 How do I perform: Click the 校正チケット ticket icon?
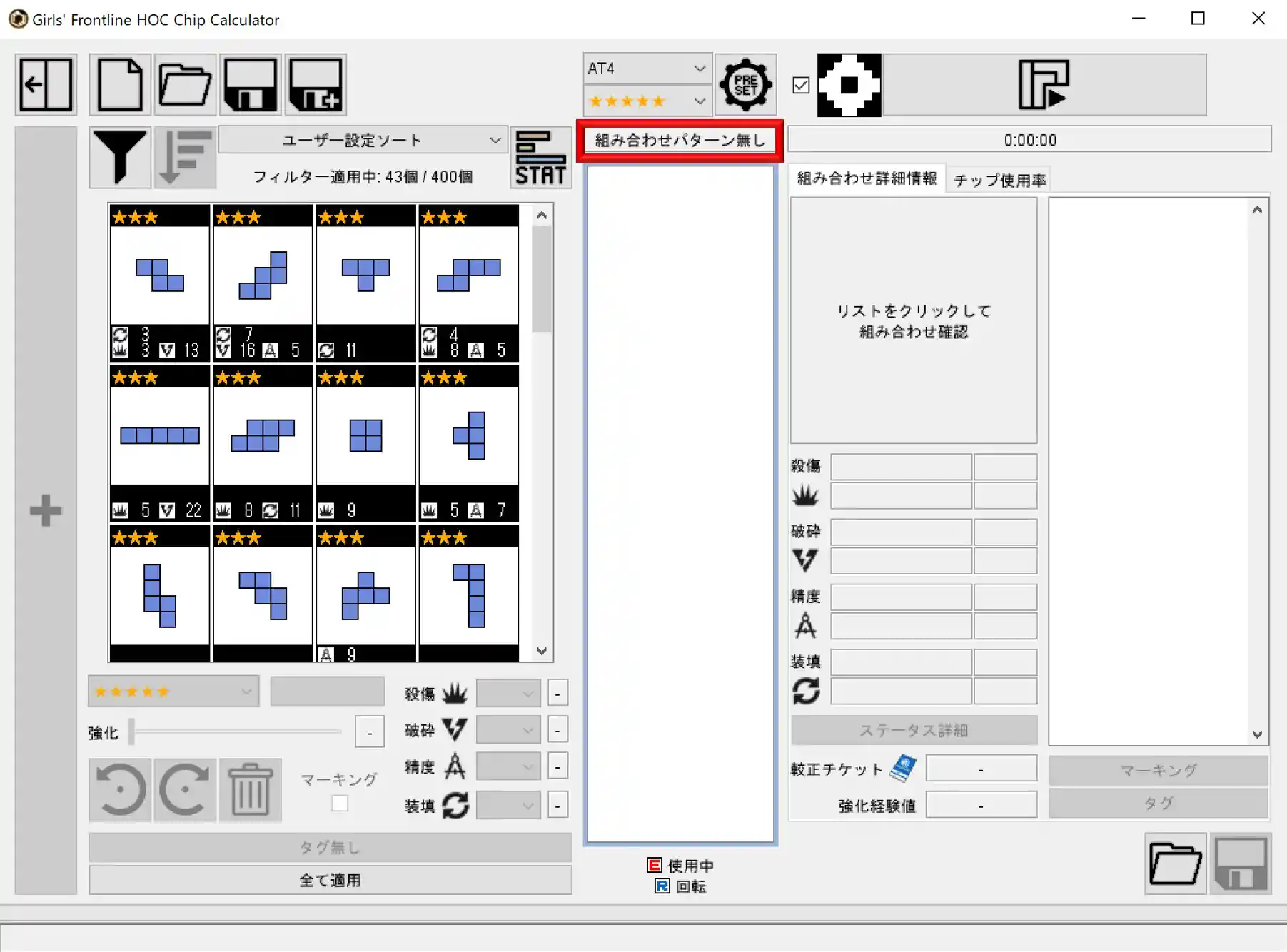(903, 769)
